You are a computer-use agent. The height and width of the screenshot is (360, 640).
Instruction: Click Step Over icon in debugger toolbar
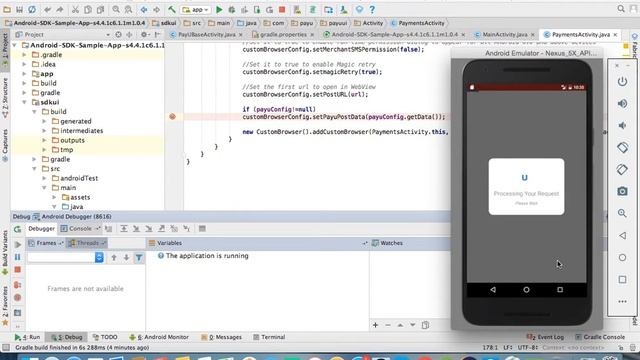[124, 229]
